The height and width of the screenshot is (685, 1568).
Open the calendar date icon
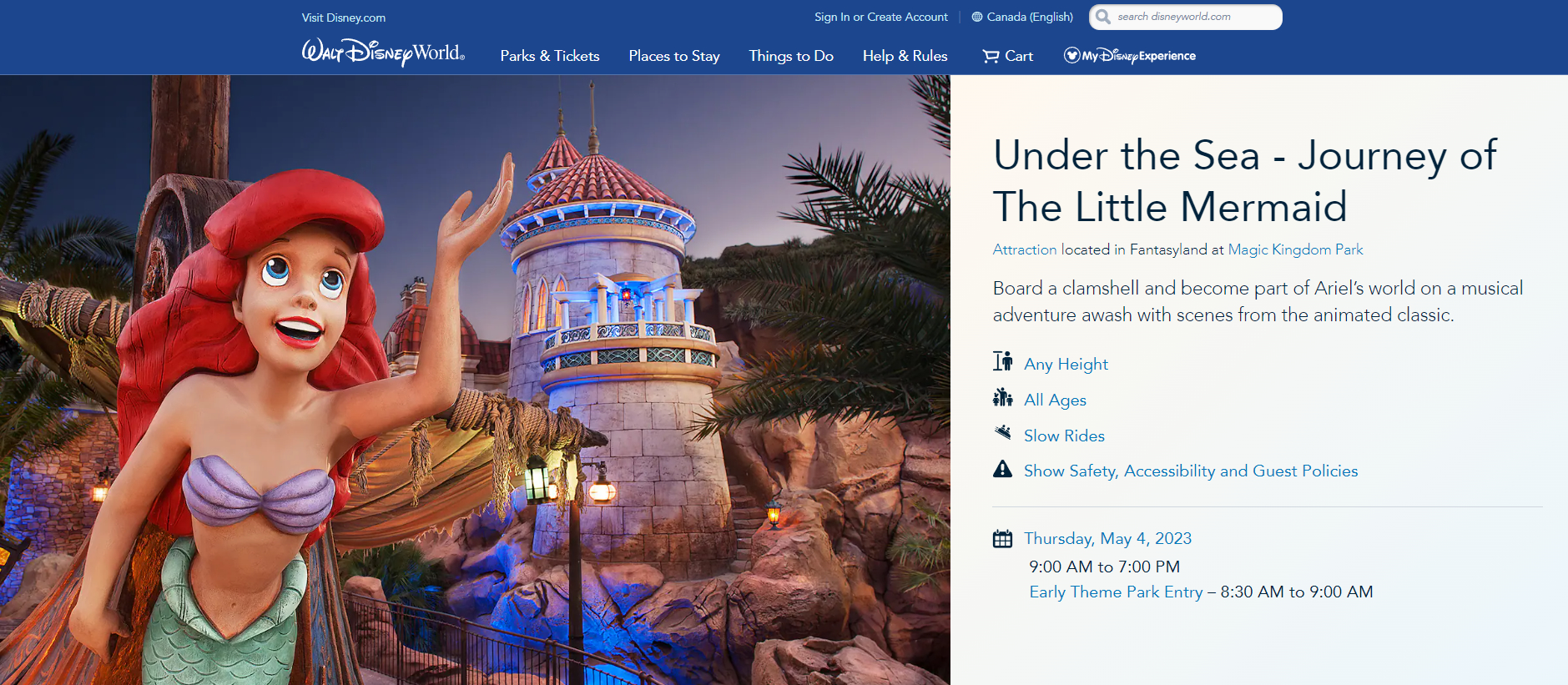click(1003, 539)
